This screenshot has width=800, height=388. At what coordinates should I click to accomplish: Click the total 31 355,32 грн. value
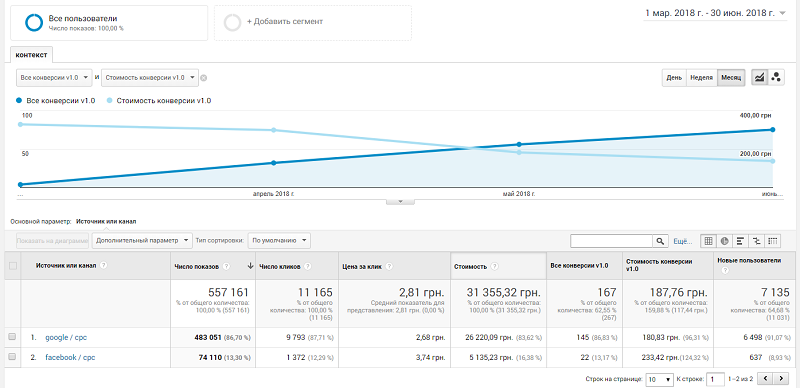[504, 293]
